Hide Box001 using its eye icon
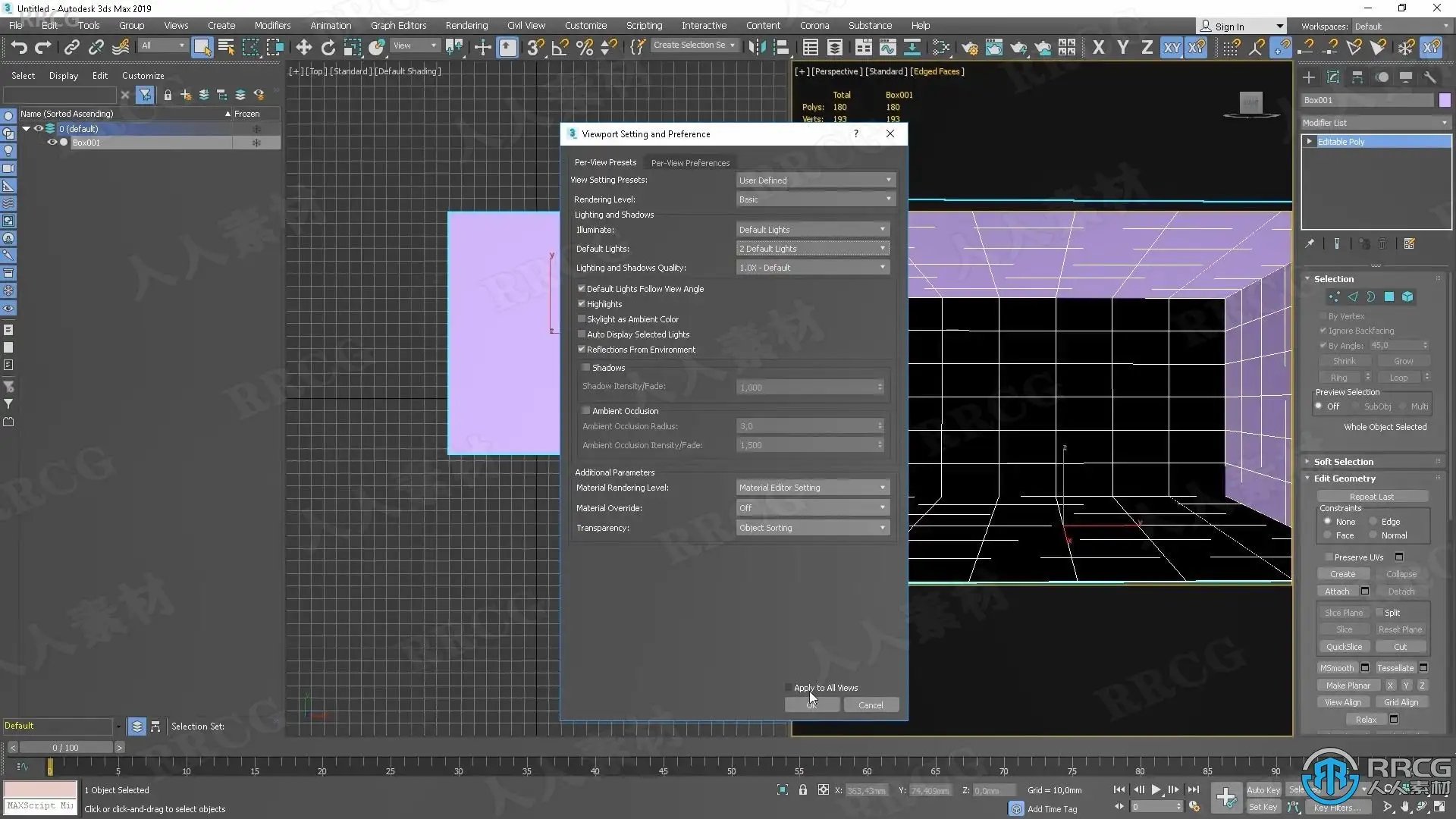This screenshot has width=1456, height=819. click(x=52, y=143)
